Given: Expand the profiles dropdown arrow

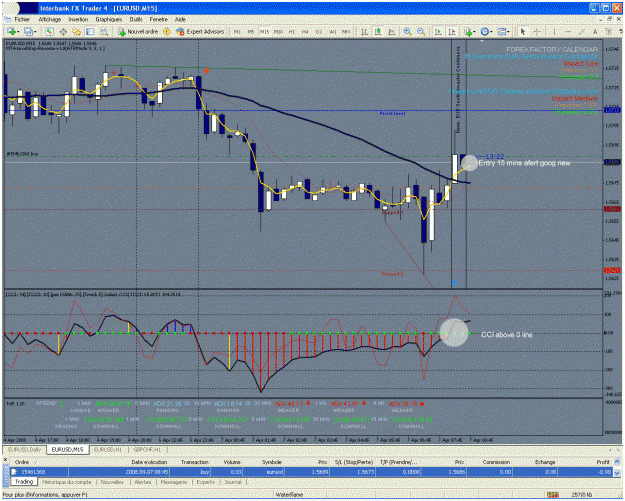Looking at the screenshot, I should click(x=35, y=32).
